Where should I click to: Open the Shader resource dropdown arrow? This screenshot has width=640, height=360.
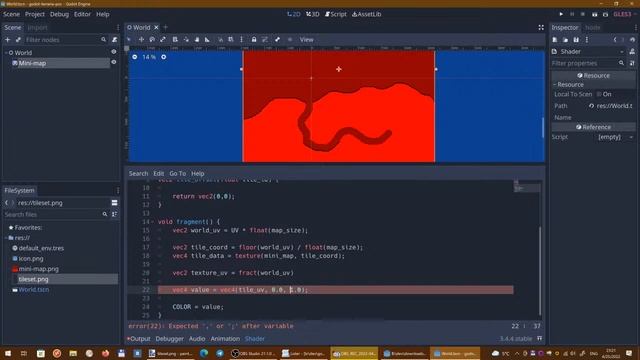(x=622, y=51)
